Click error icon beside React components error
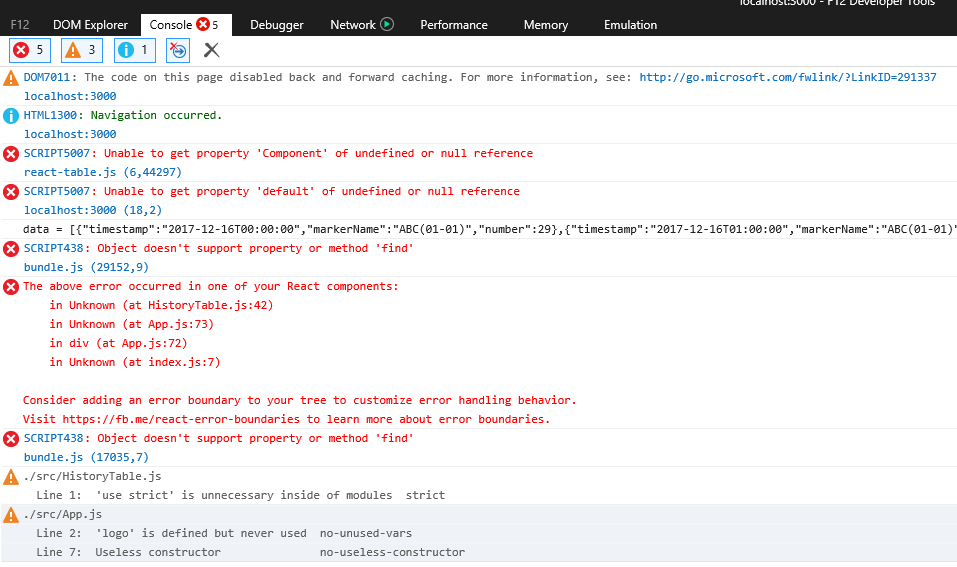The image size is (957, 567). pyautogui.click(x=11, y=287)
